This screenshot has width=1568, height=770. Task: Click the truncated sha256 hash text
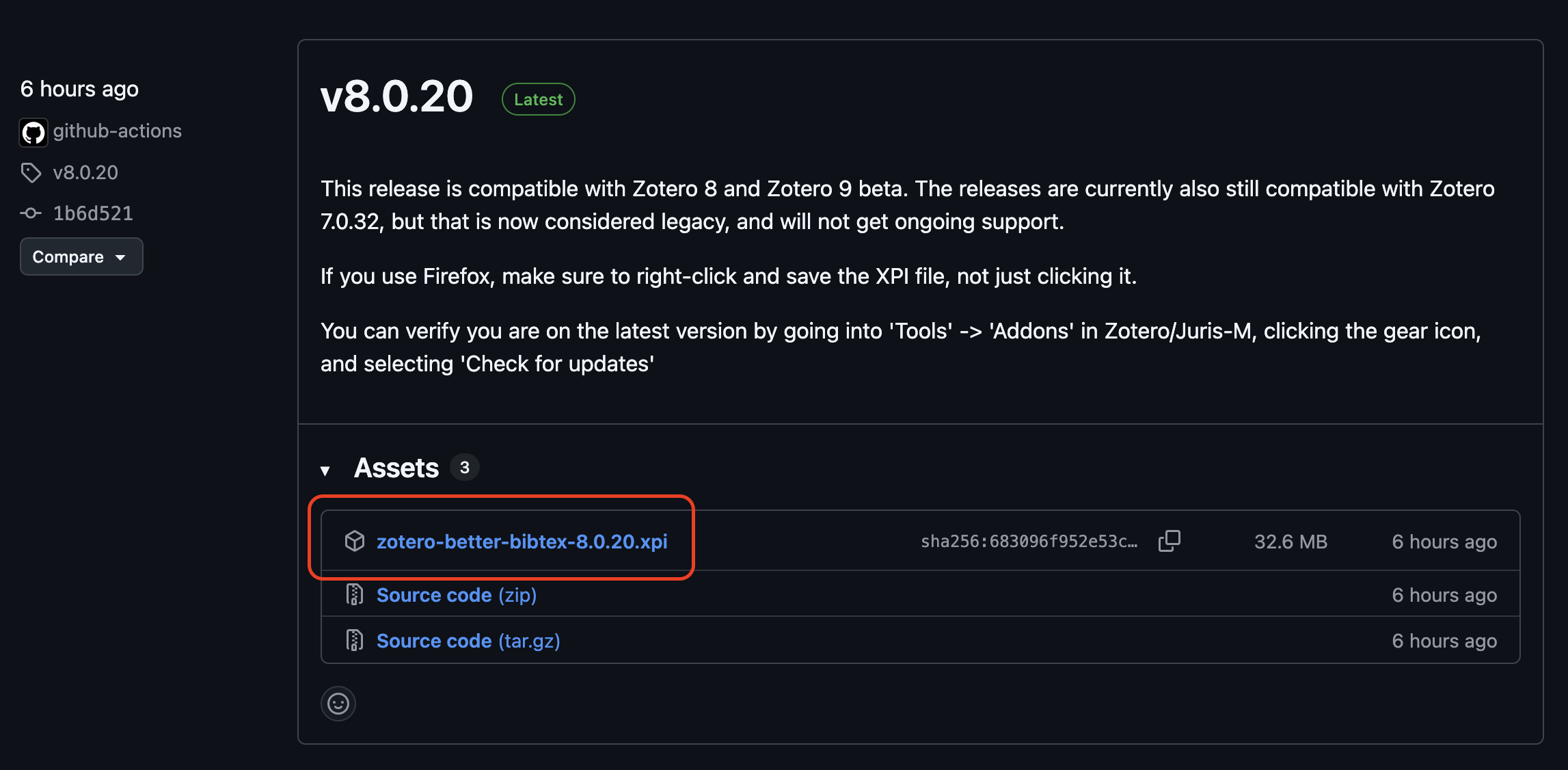click(1029, 542)
